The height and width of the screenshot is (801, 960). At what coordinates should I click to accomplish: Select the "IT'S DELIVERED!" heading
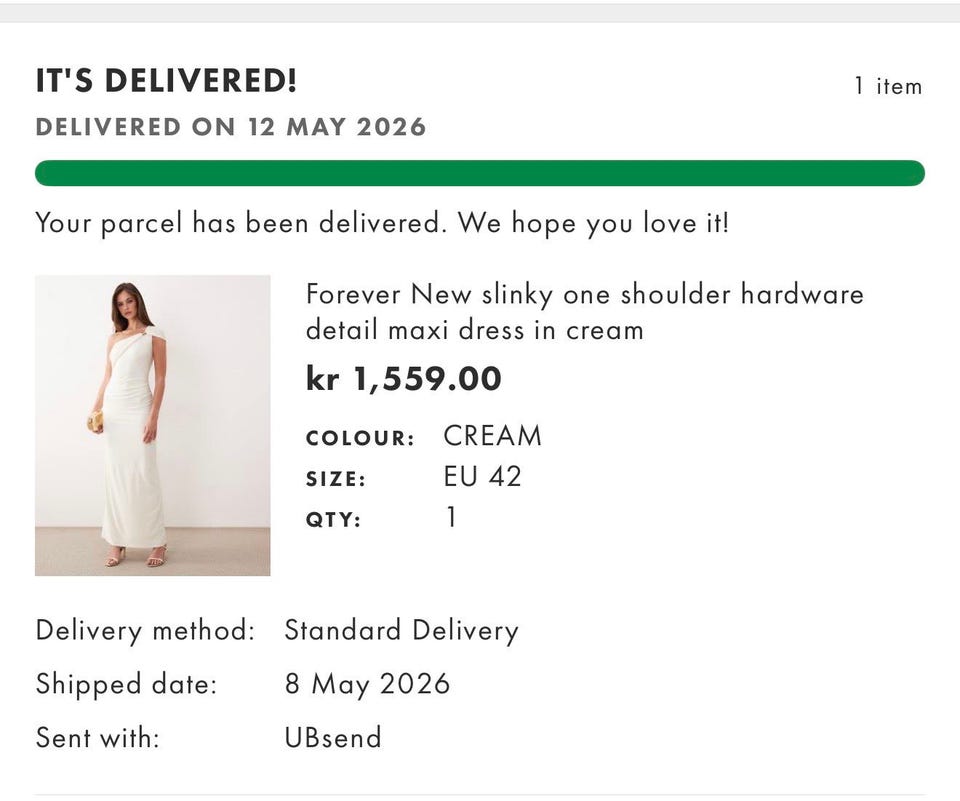pyautogui.click(x=167, y=80)
